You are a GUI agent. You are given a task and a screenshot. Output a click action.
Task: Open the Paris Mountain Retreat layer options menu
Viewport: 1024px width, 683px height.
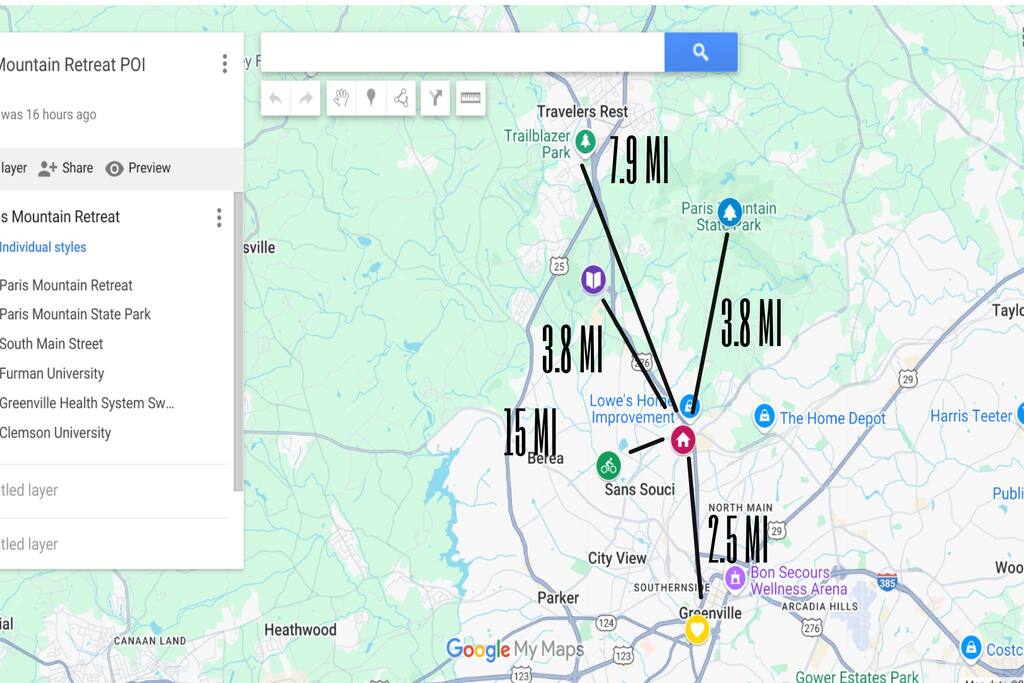coord(218,217)
